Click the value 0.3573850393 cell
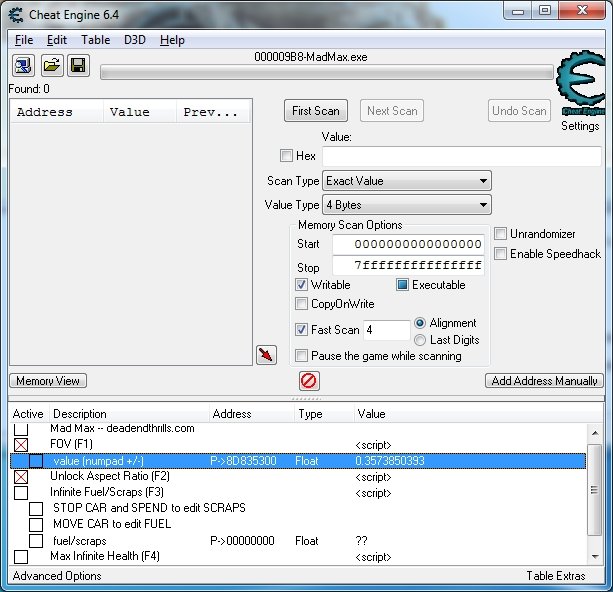The width and height of the screenshot is (613, 592). coord(390,461)
